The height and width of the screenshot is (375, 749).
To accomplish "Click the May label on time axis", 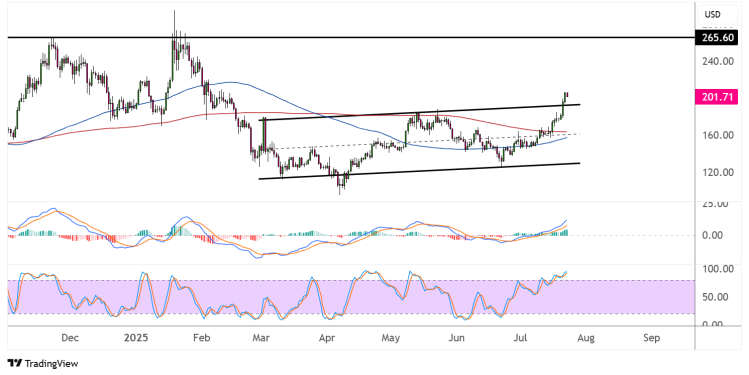I will pyautogui.click(x=390, y=338).
